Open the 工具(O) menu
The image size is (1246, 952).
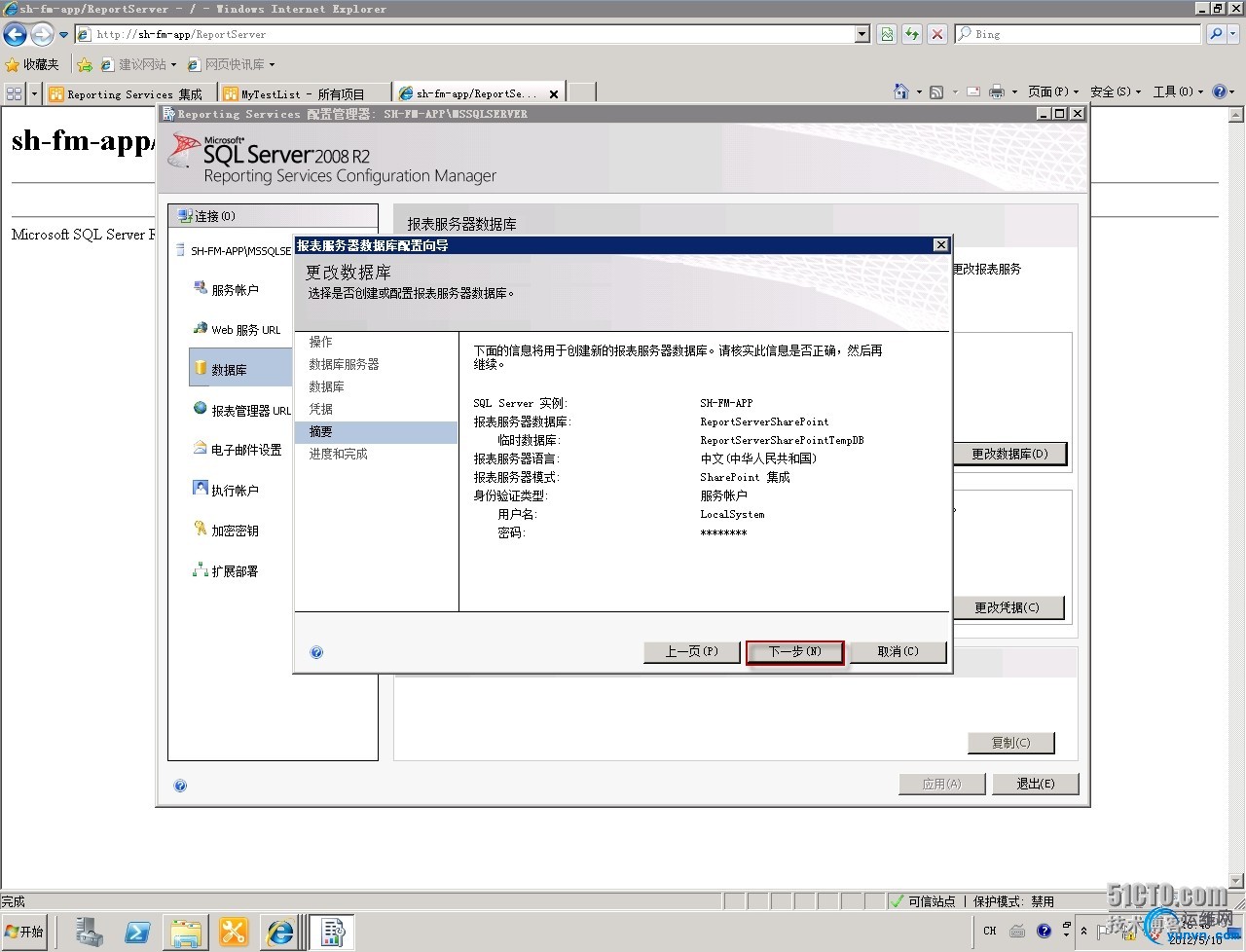click(x=1179, y=92)
